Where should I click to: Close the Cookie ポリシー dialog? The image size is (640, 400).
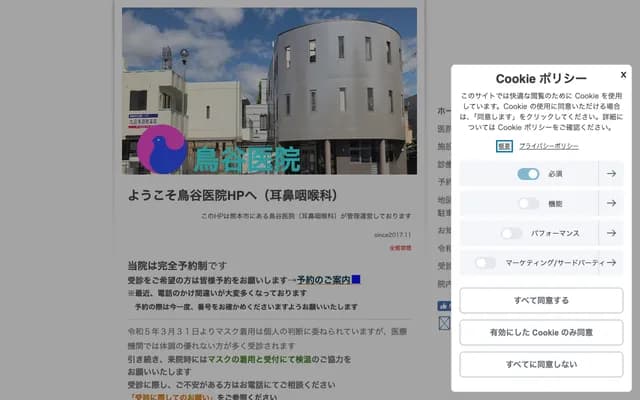coord(623,75)
